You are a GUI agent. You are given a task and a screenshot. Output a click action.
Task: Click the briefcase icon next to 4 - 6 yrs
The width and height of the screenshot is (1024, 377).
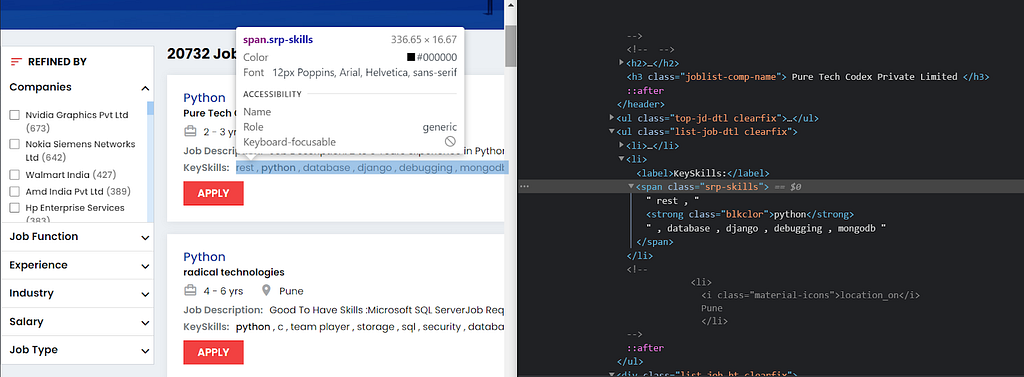(x=190, y=291)
